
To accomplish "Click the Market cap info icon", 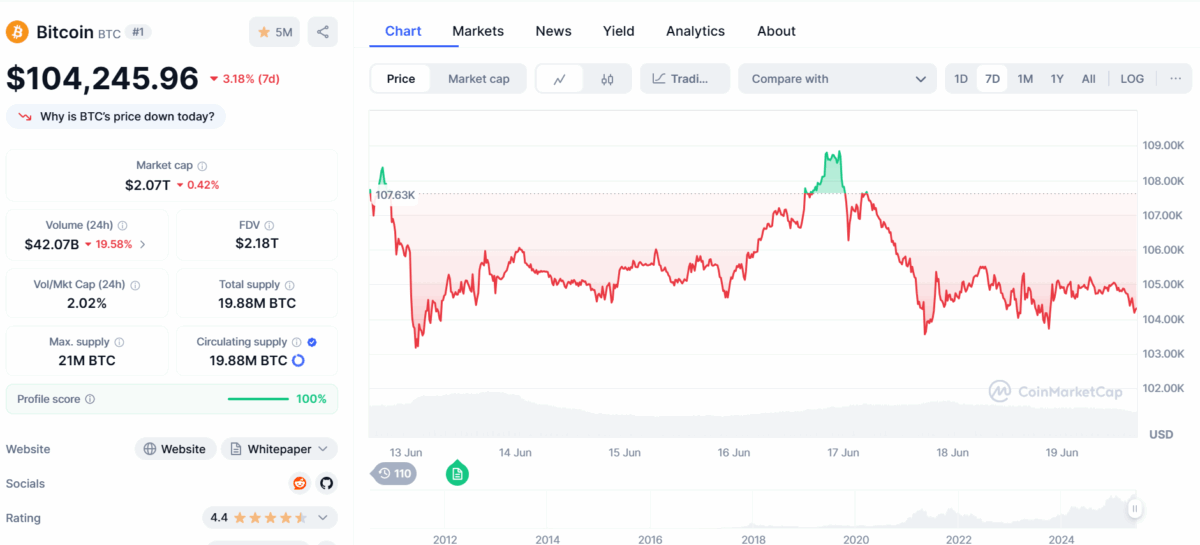I will pyautogui.click(x=202, y=166).
